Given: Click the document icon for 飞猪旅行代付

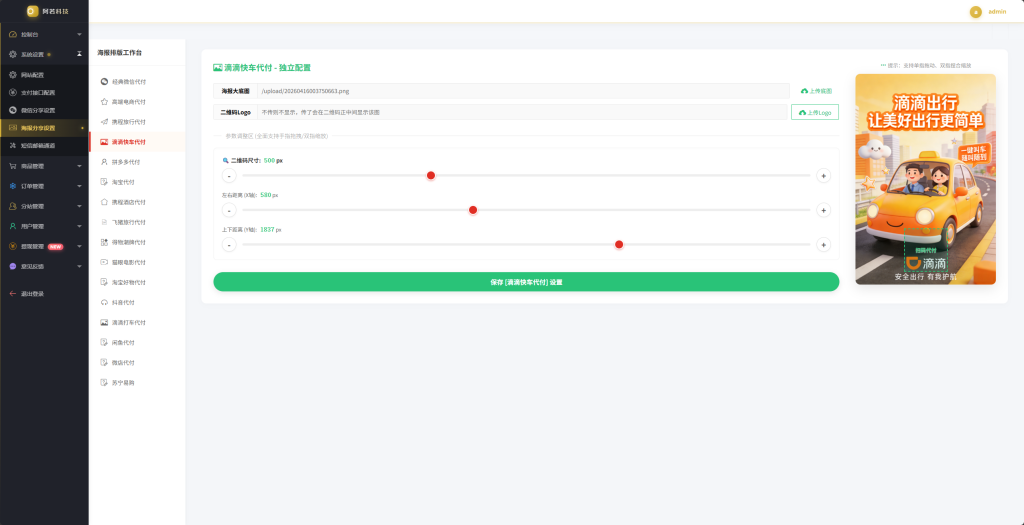Looking at the screenshot, I should pos(104,223).
